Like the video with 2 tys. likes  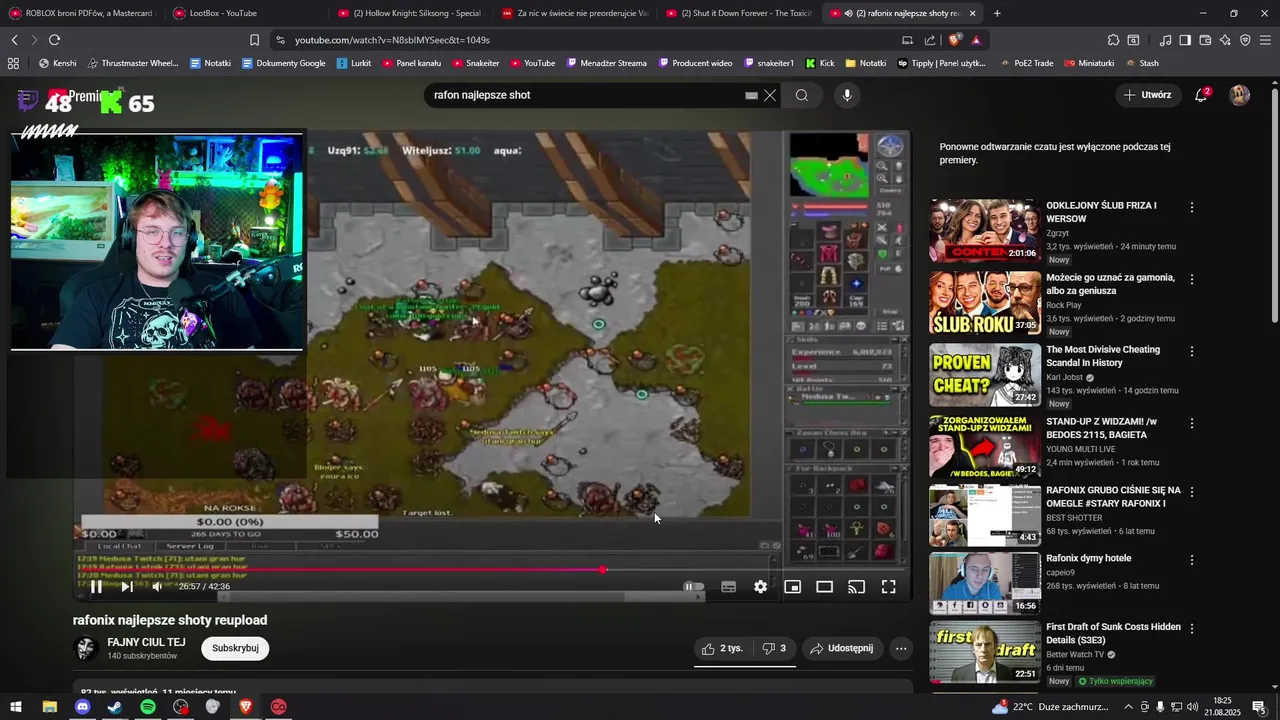click(722, 648)
